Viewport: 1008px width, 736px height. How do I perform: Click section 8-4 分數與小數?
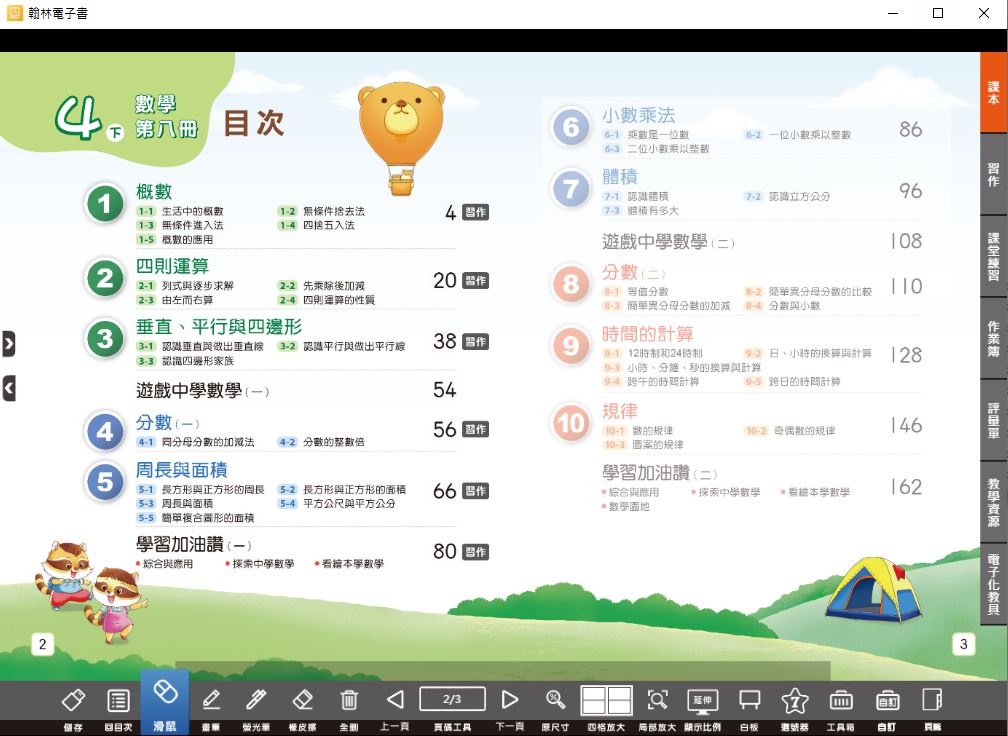[x=782, y=305]
